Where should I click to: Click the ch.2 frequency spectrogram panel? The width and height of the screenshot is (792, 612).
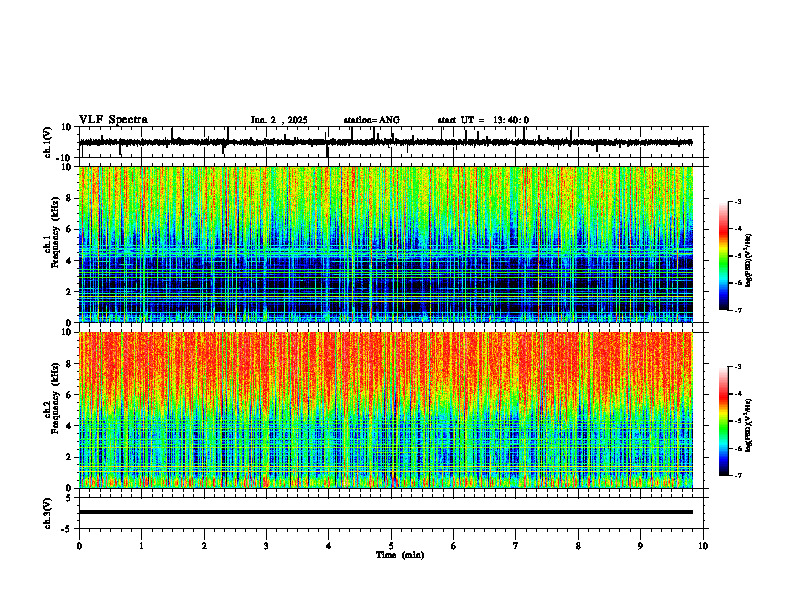tap(393, 410)
